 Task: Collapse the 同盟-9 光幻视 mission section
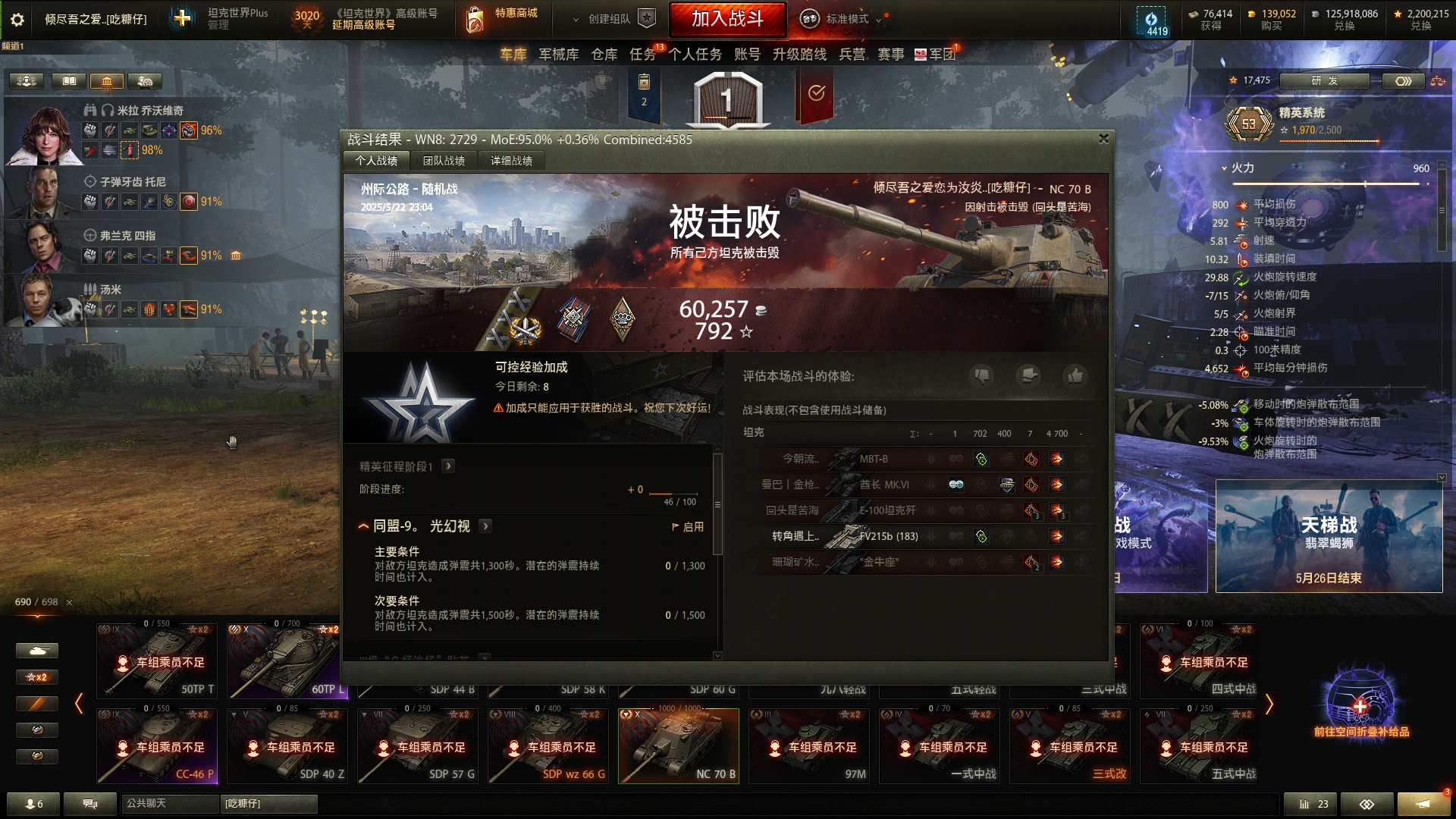point(363,526)
